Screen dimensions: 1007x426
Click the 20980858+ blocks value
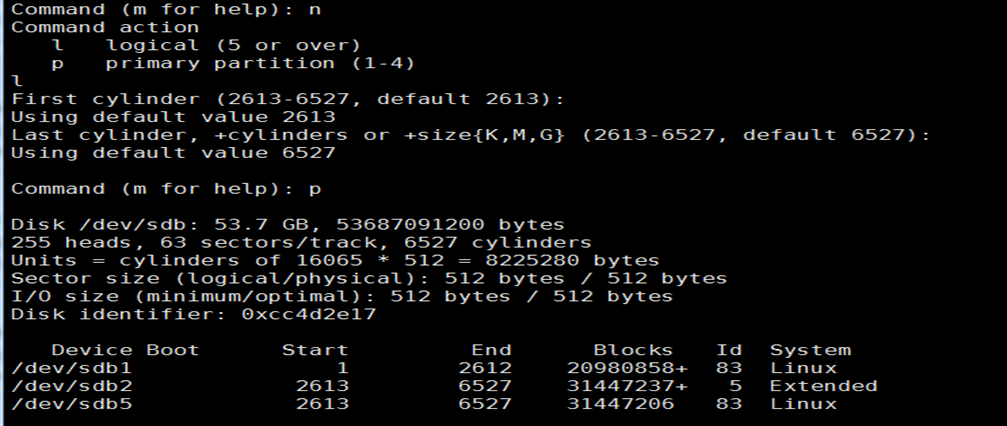pos(627,368)
